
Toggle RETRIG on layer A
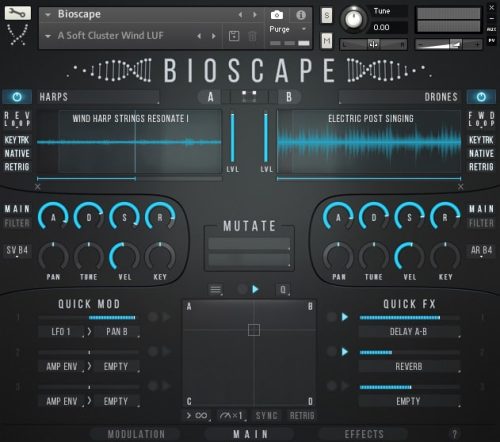coord(17,167)
